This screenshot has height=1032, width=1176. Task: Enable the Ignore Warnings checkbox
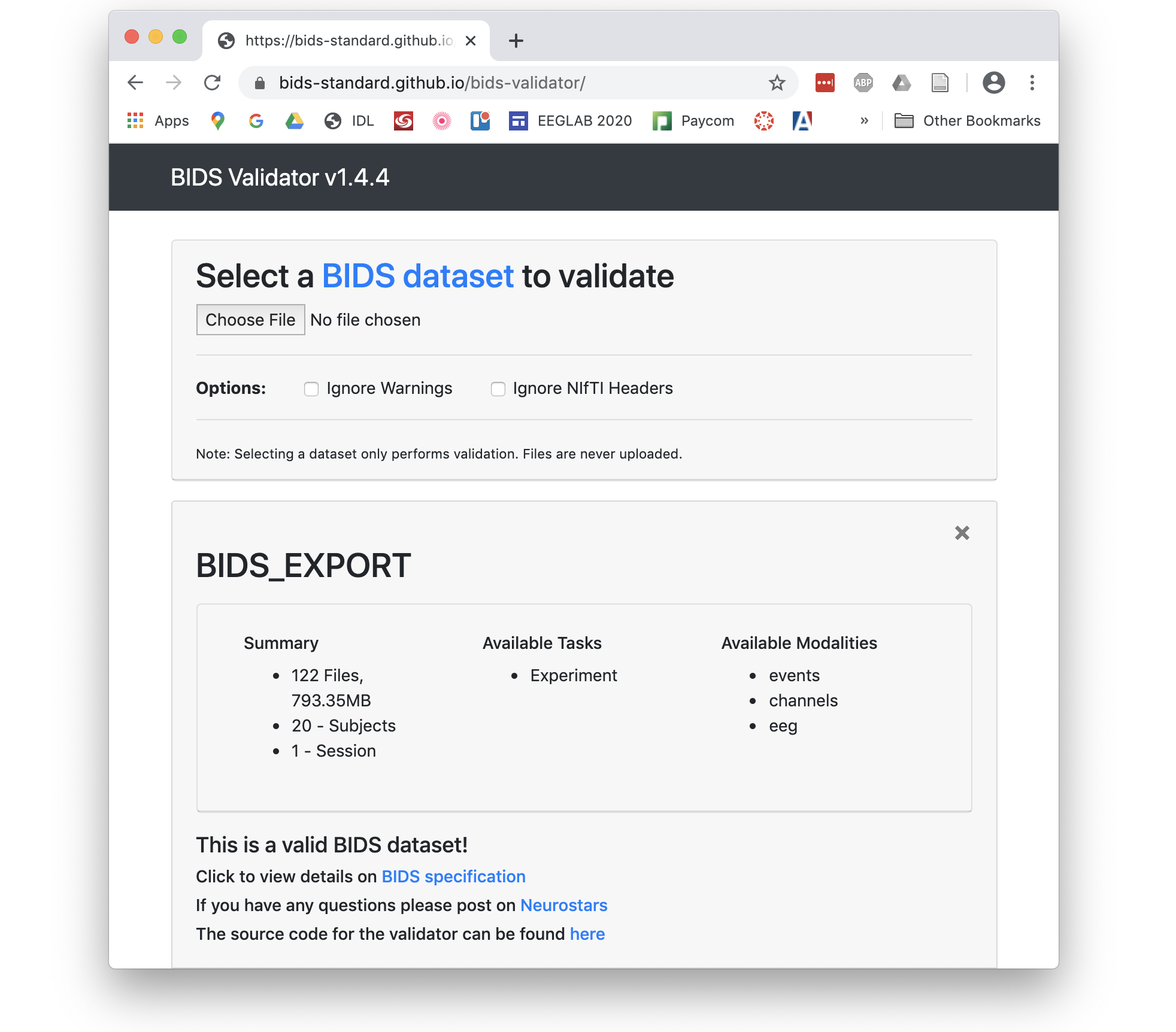pyautogui.click(x=311, y=389)
